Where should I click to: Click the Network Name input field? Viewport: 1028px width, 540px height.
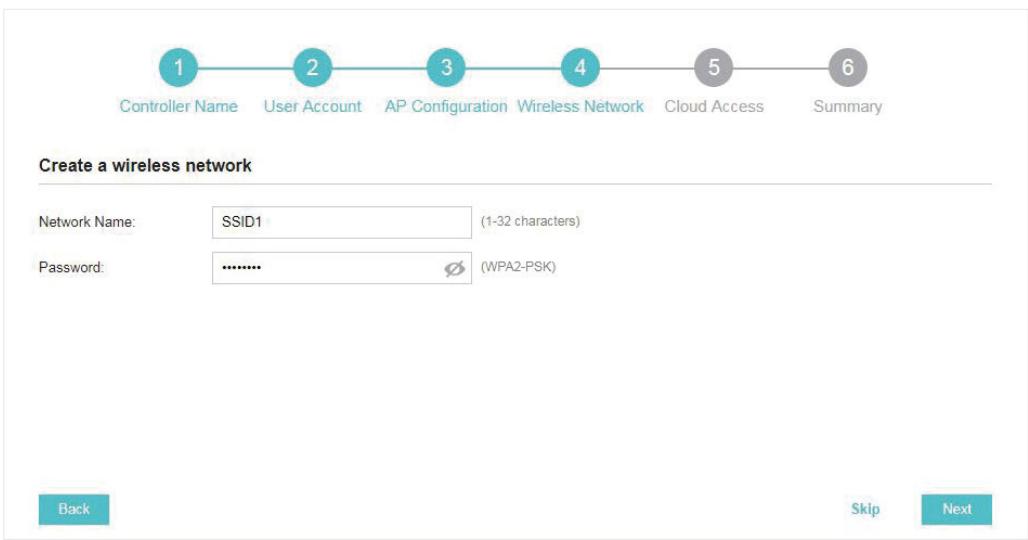[342, 222]
